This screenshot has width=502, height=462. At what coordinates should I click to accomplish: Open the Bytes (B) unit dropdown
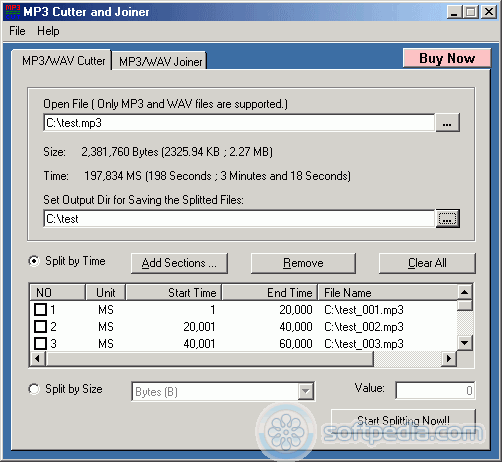coord(305,391)
